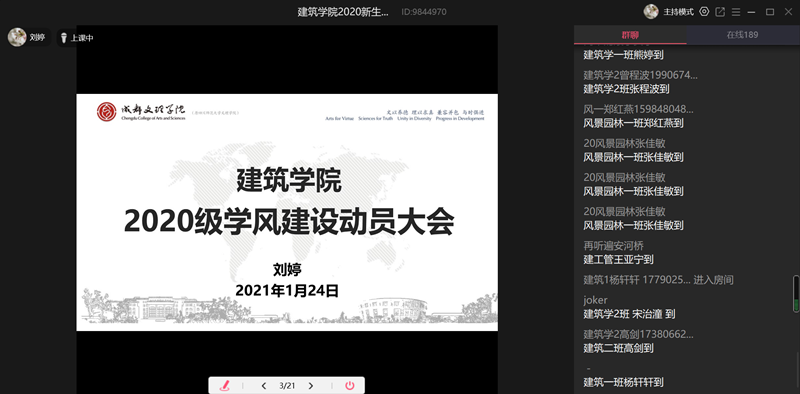Open the 在线189 online members tab
800x394 pixels.
click(x=742, y=35)
